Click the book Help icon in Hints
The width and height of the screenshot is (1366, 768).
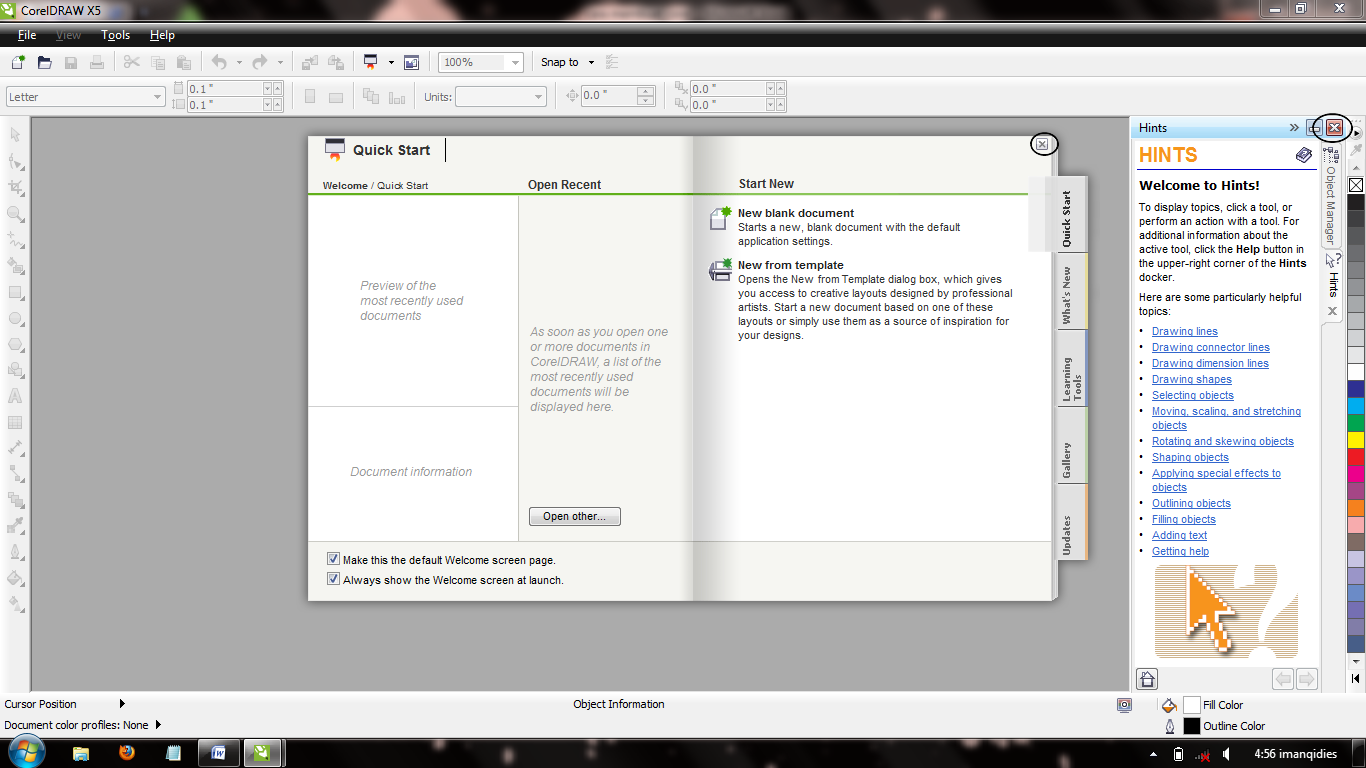pyautogui.click(x=1303, y=155)
